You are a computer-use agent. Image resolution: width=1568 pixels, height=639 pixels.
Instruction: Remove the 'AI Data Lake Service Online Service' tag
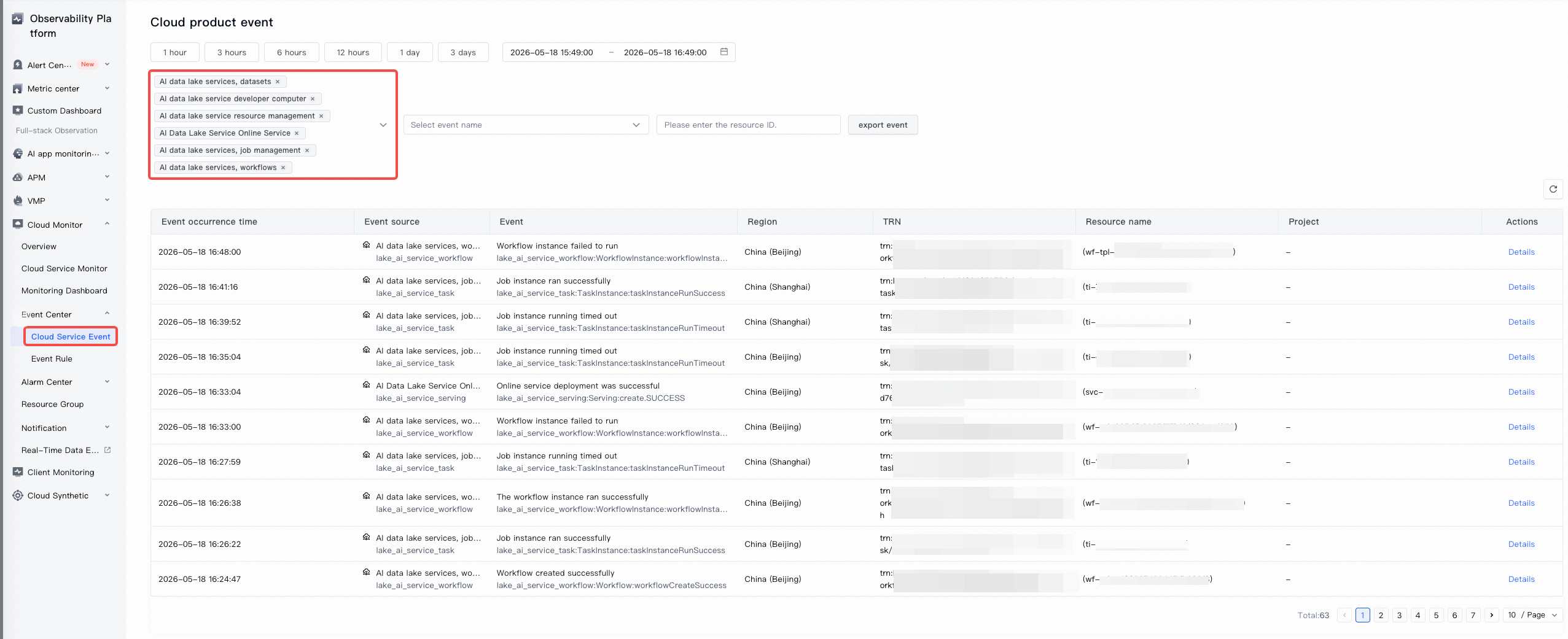297,133
